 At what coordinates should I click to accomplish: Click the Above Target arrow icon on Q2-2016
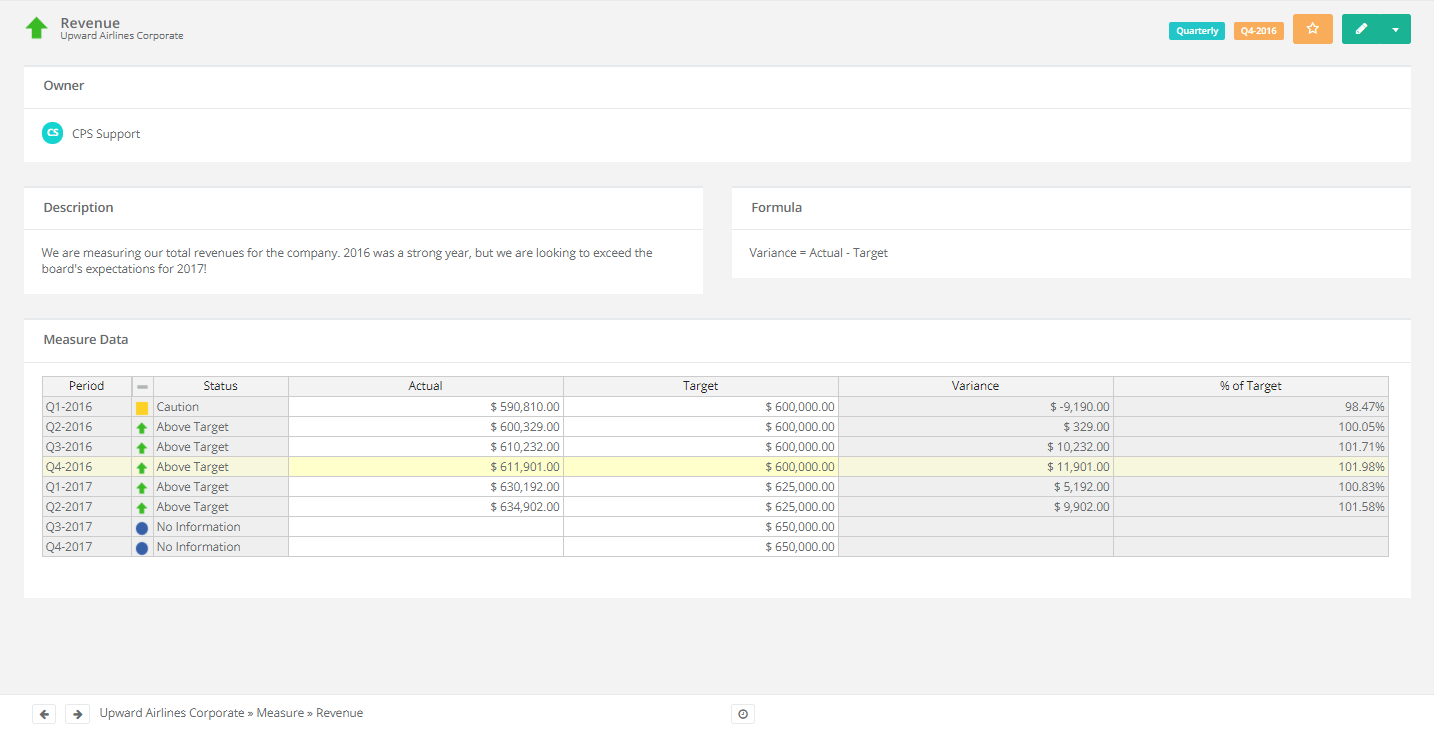(142, 426)
